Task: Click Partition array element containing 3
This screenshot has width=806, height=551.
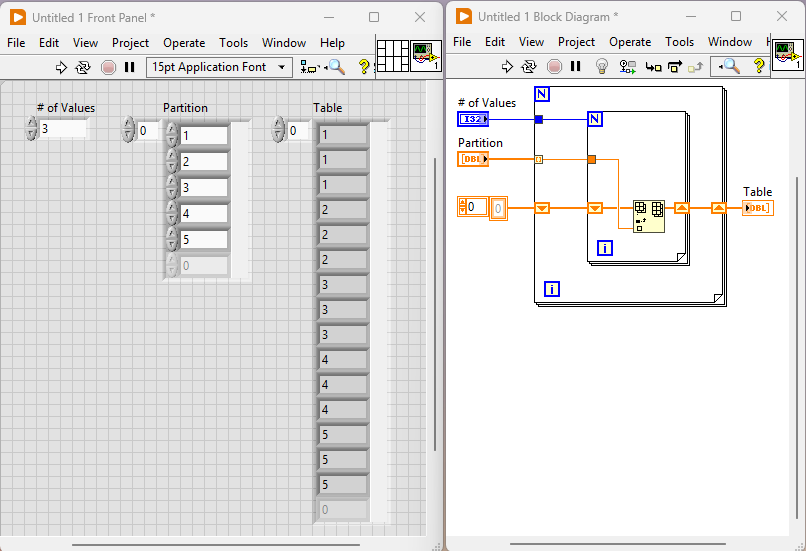Action: tap(204, 188)
